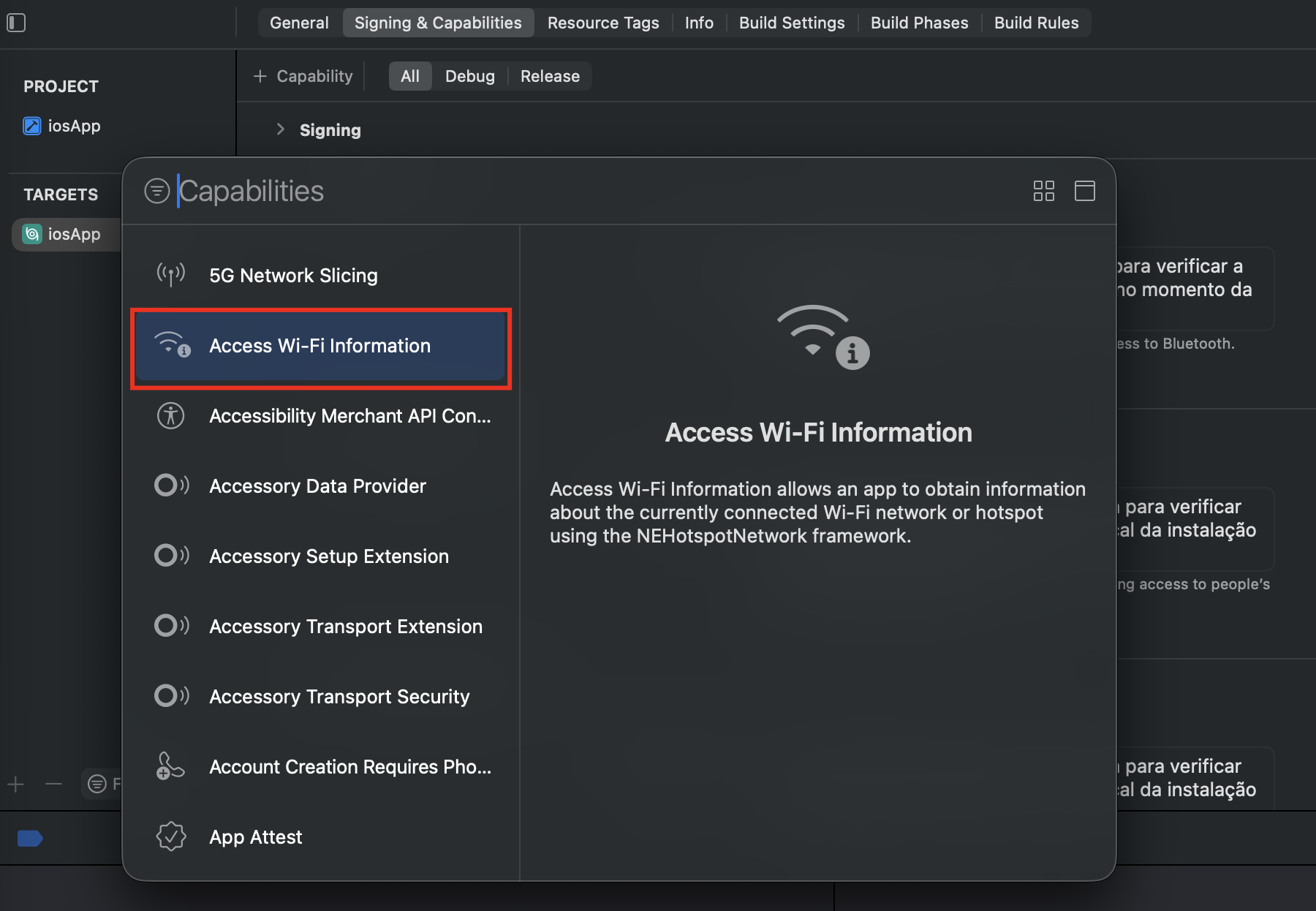Click the Access Wi-Fi Information heading

819,432
